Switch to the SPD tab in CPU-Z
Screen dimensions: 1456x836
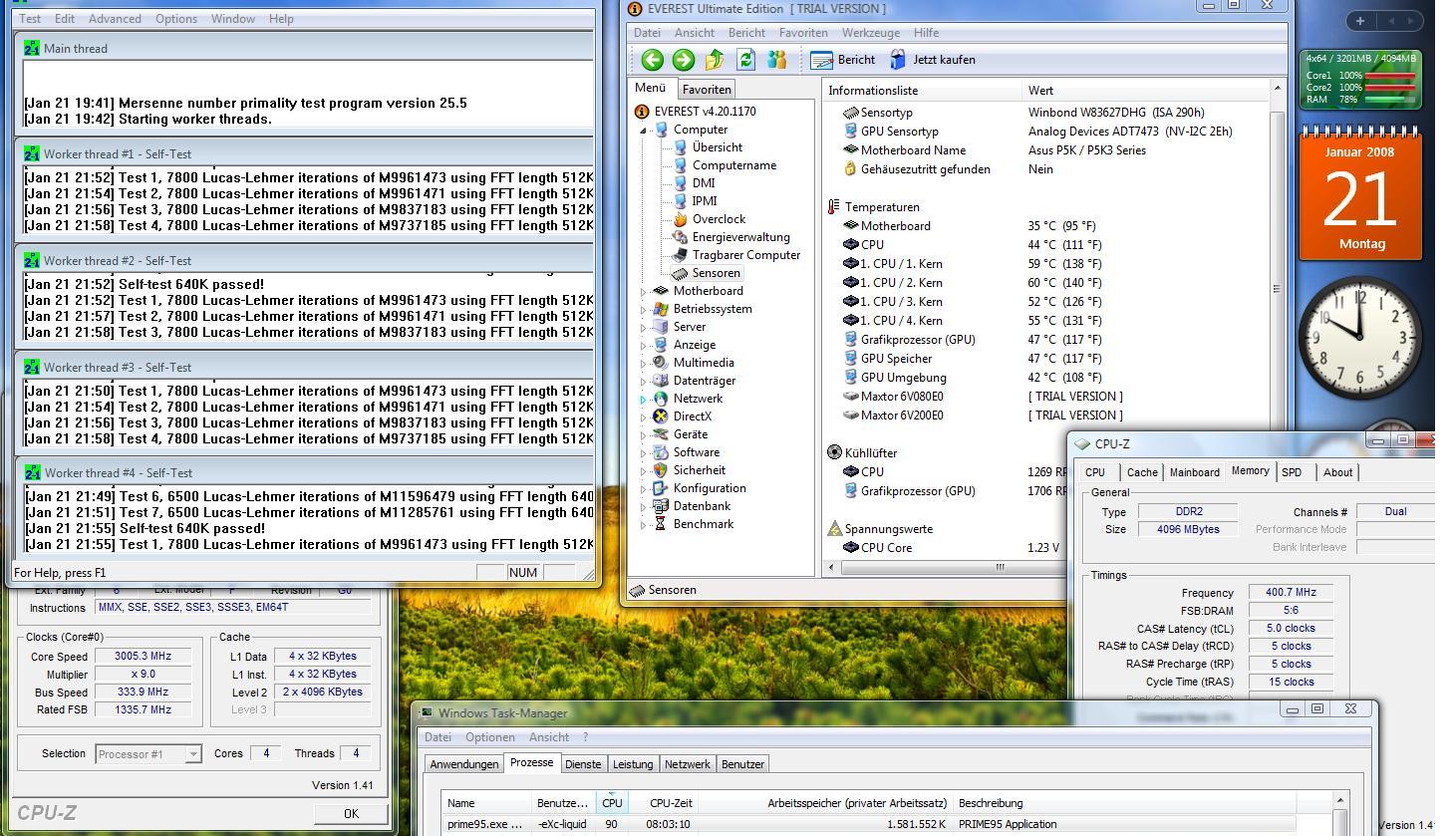pos(1292,472)
